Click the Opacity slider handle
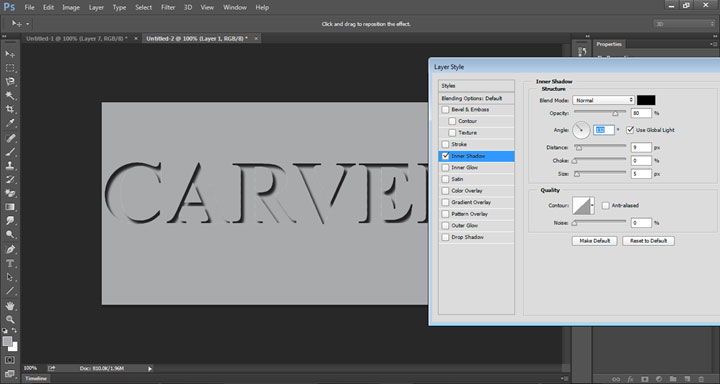 coord(615,113)
